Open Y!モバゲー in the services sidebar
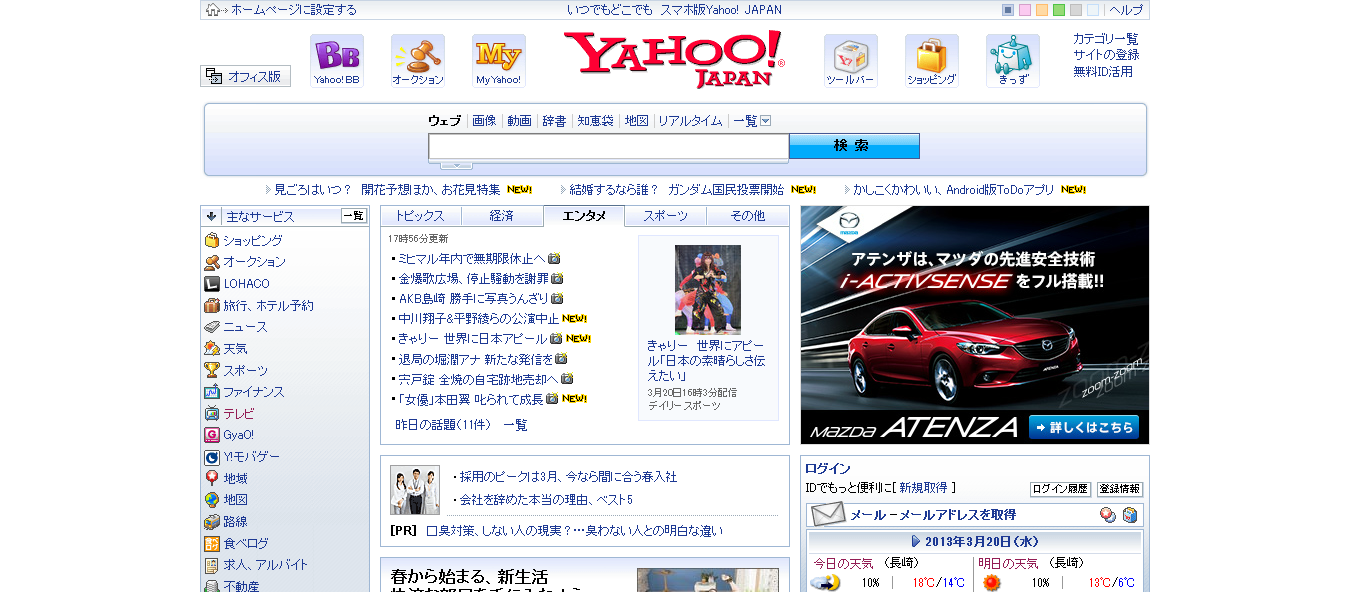The width and height of the screenshot is (1349, 592). coord(251,457)
